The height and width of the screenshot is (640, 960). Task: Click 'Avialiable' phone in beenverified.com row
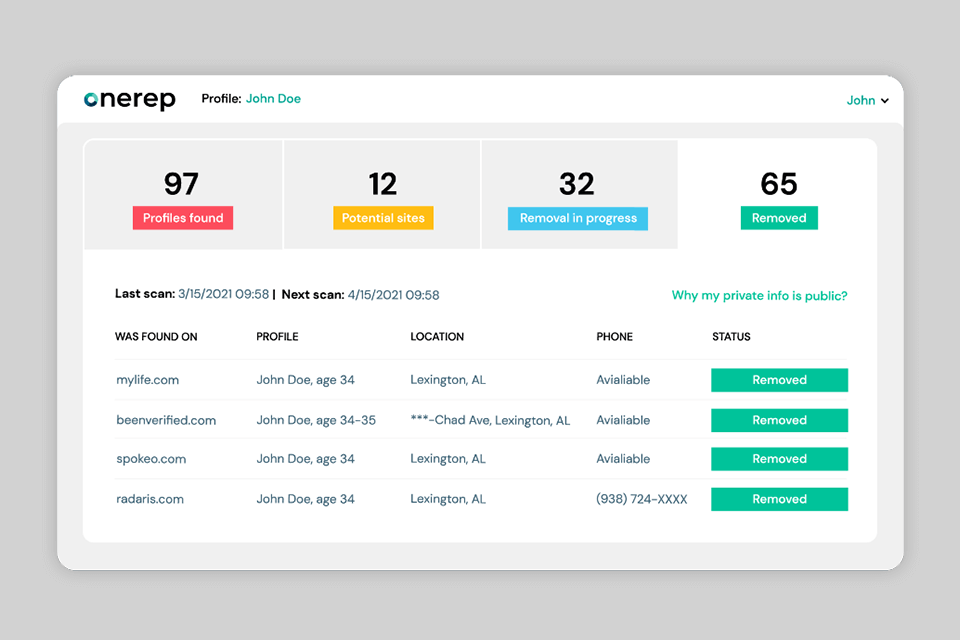click(623, 420)
